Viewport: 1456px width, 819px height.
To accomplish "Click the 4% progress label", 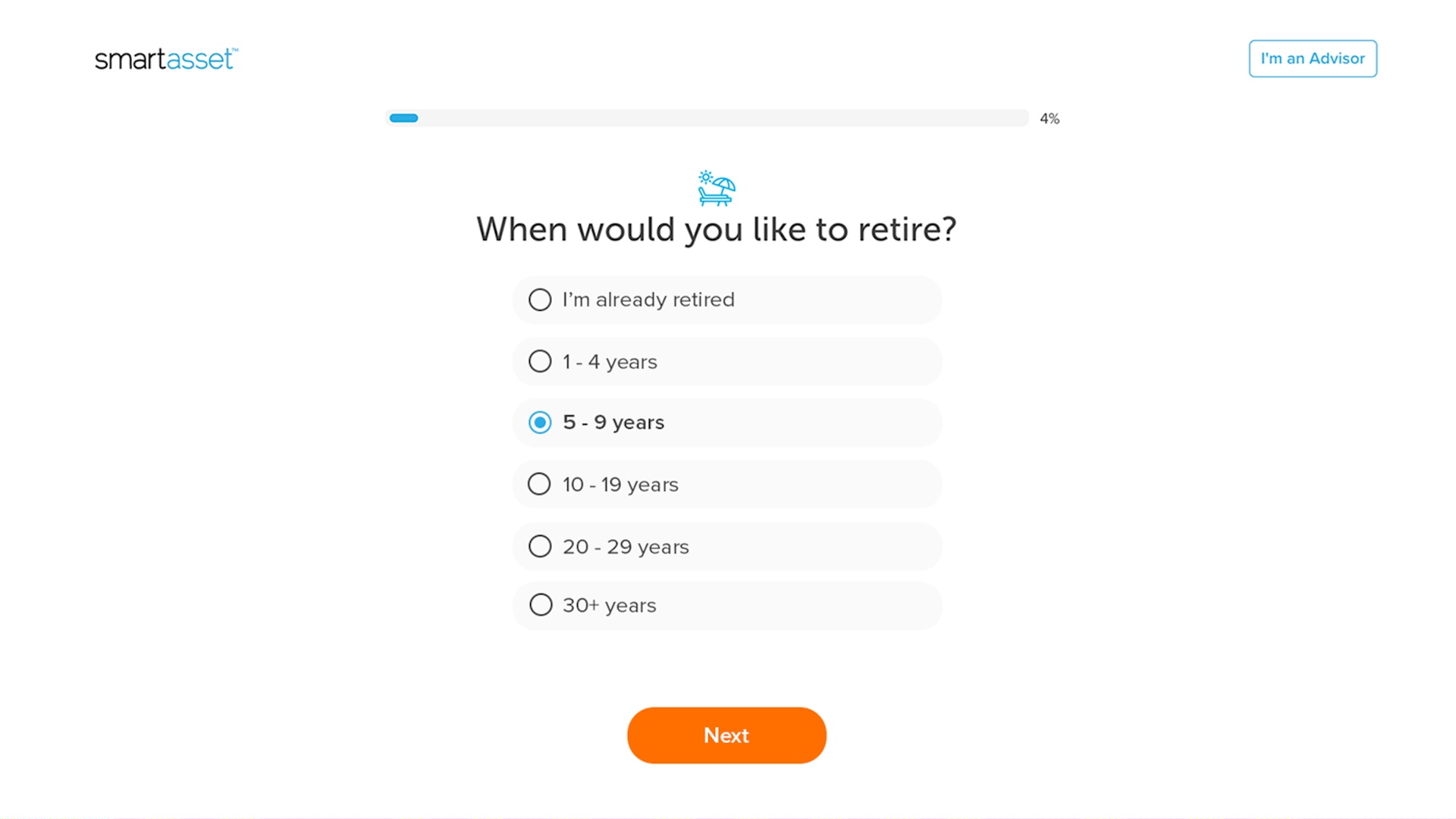I will coord(1050,119).
